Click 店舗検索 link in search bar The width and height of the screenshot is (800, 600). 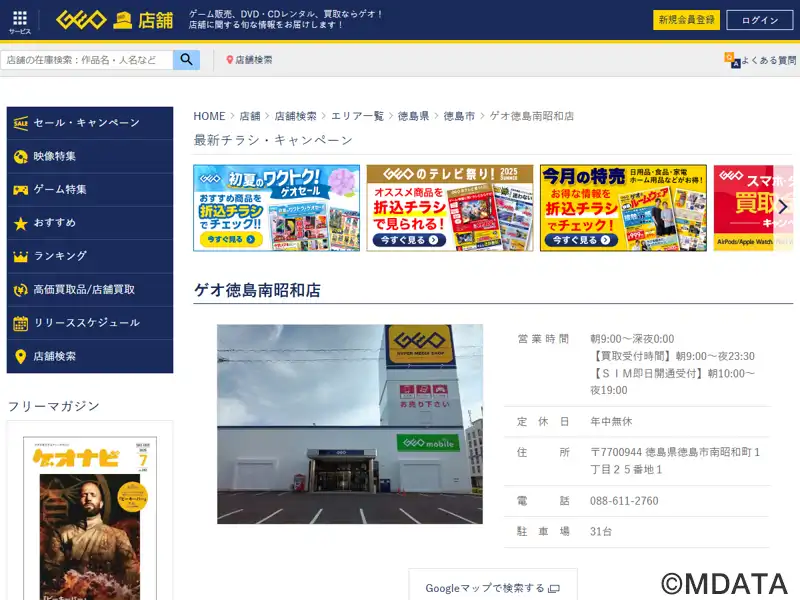coord(249,60)
